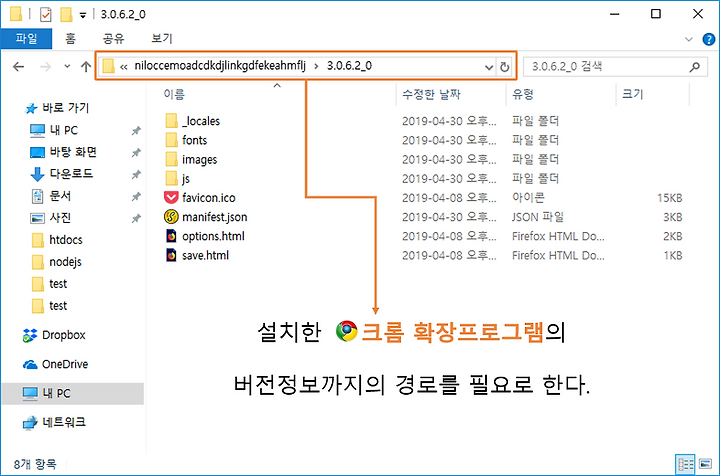The width and height of the screenshot is (720, 476).
Task: Switch to the 홈 ribbon tab
Action: [70, 39]
